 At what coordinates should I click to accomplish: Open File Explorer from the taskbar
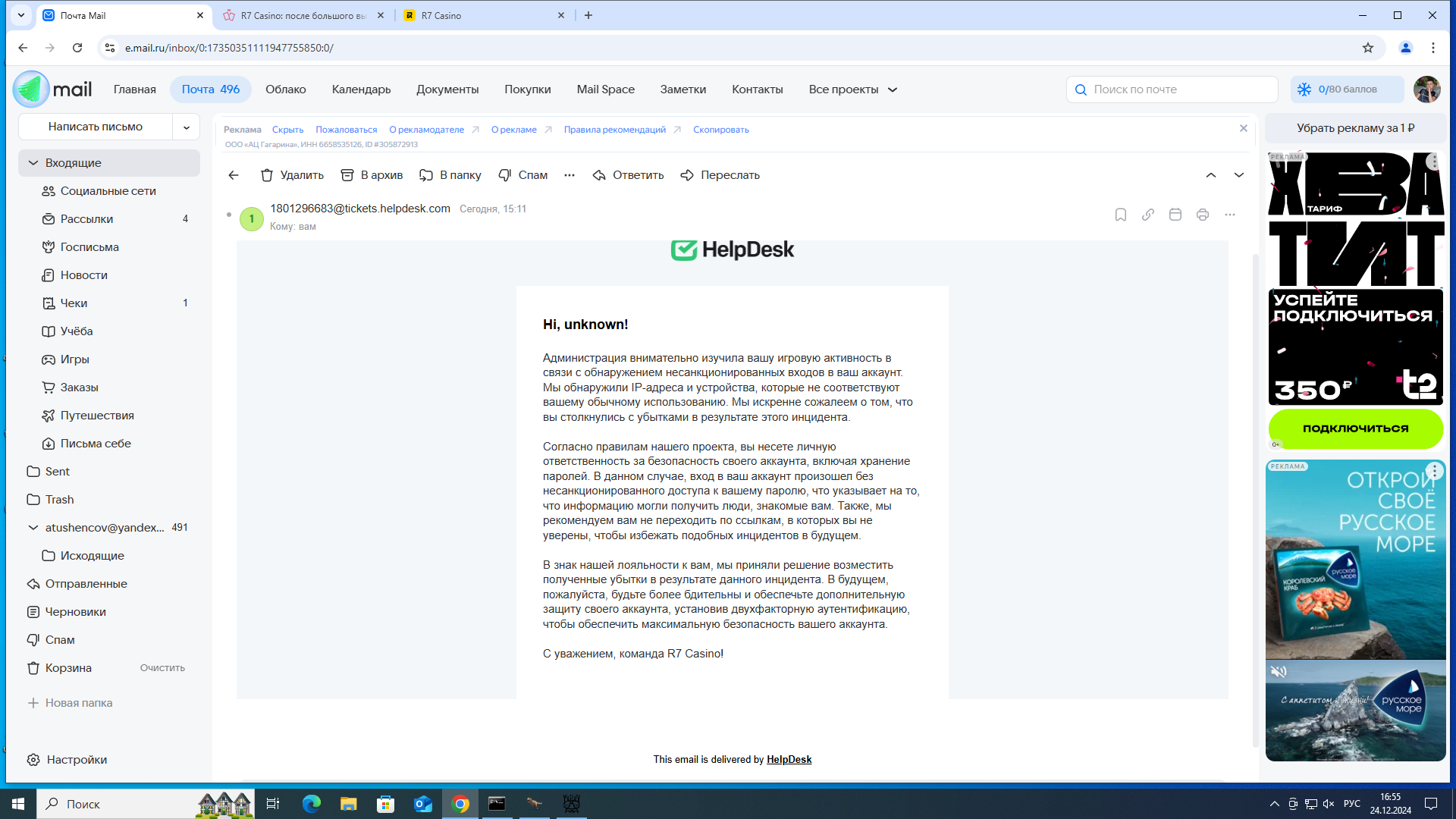[349, 804]
